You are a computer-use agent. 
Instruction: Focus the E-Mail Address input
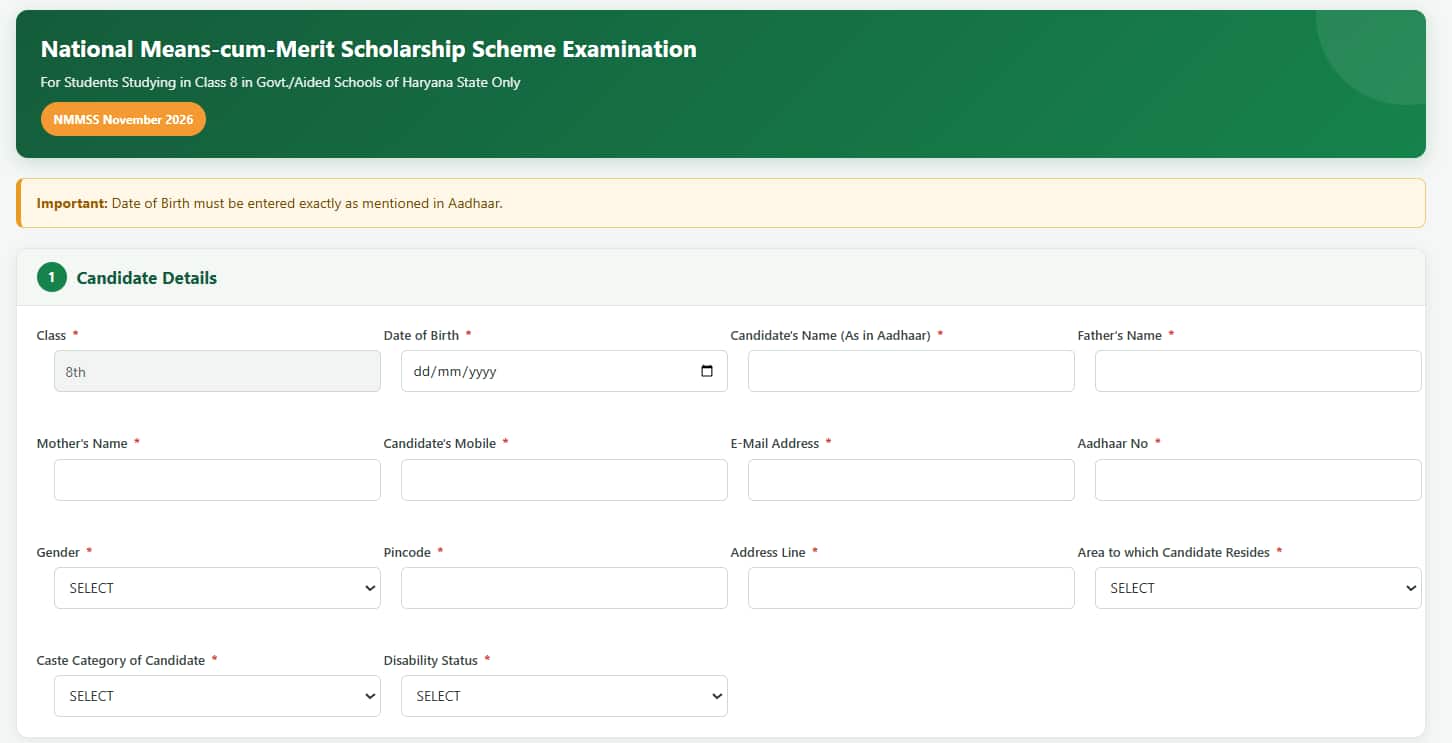[x=911, y=480]
